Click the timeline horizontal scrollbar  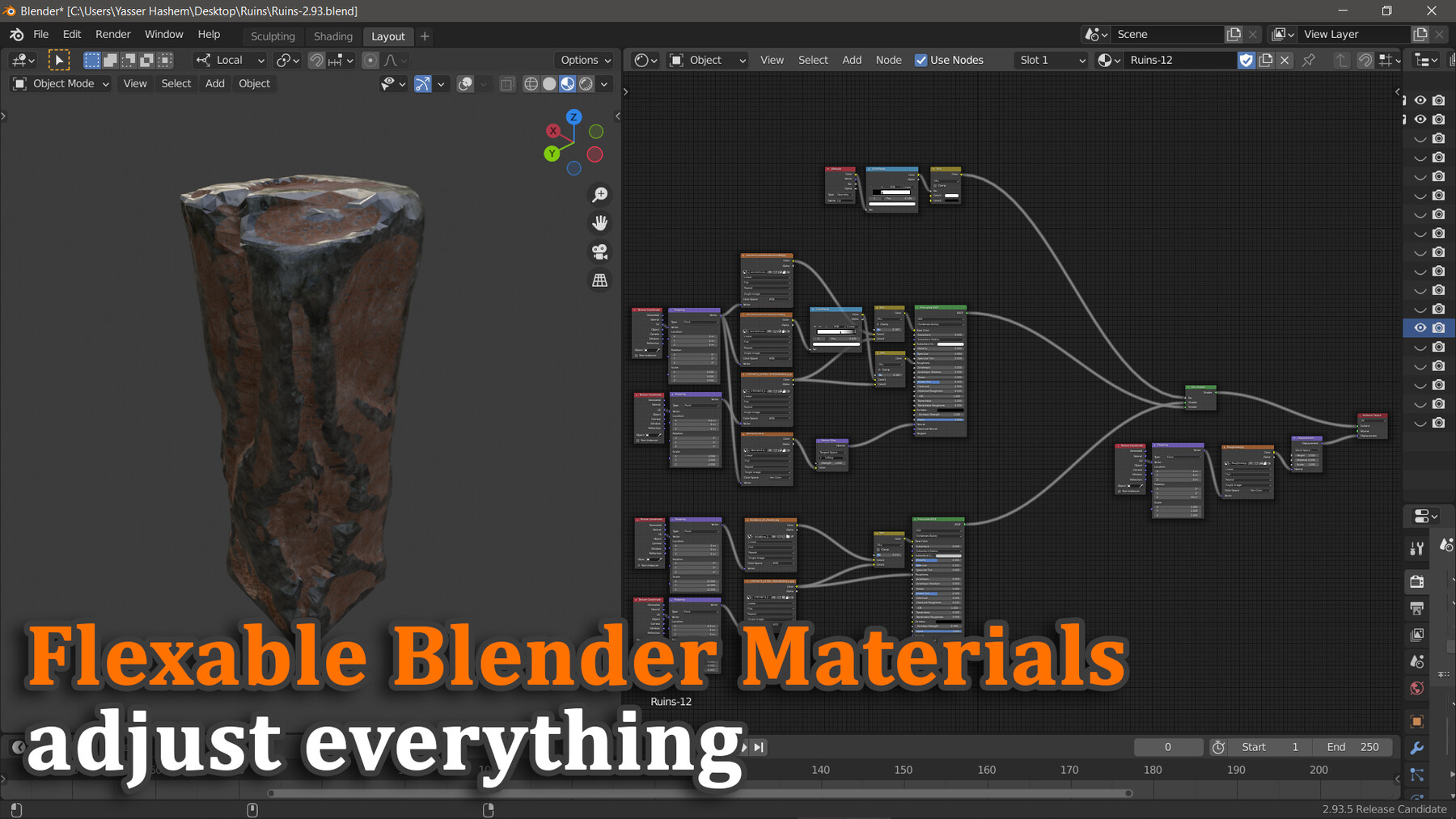pos(700,793)
